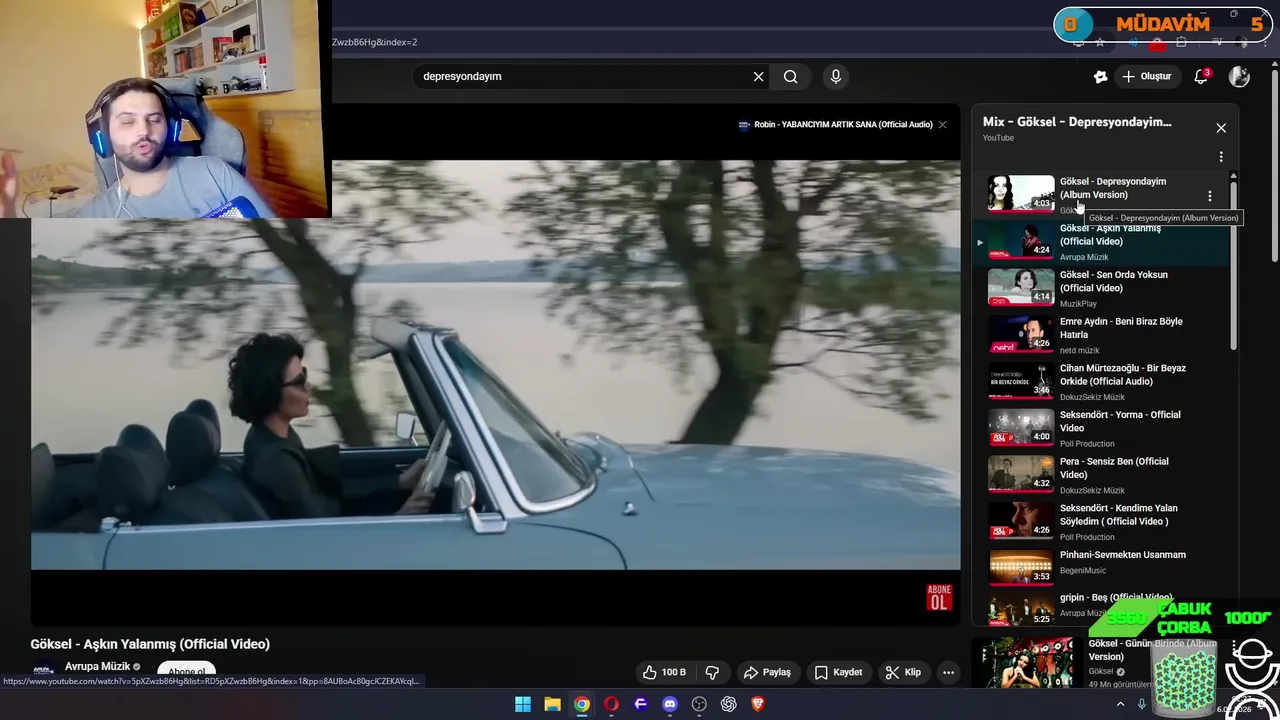Open ChatGPT app from taskbar
Image resolution: width=1280 pixels, height=720 pixels.
tap(728, 704)
